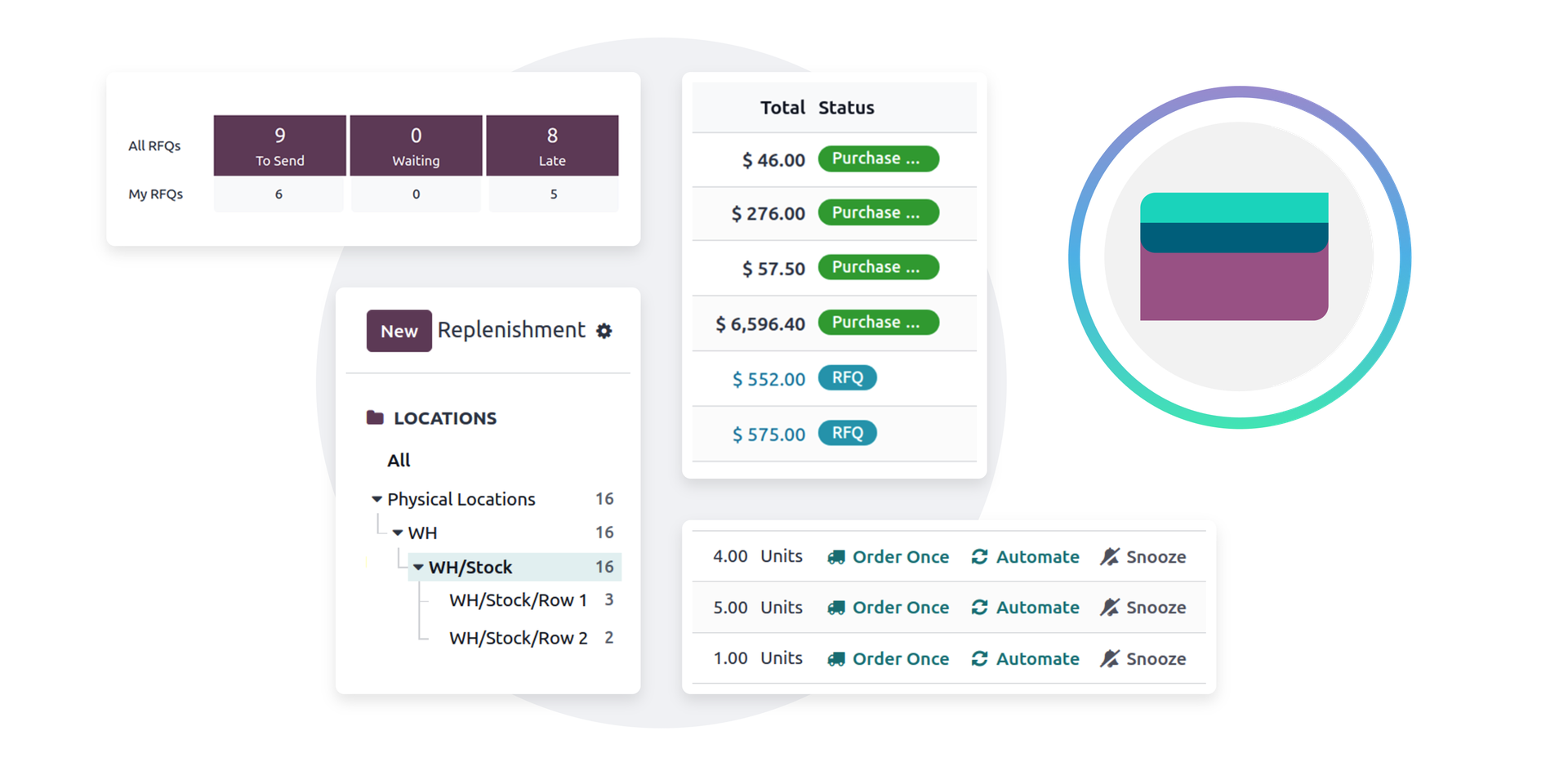Click the RFQ status badge for $ 552.00
The height and width of the screenshot is (771, 1568).
847,378
